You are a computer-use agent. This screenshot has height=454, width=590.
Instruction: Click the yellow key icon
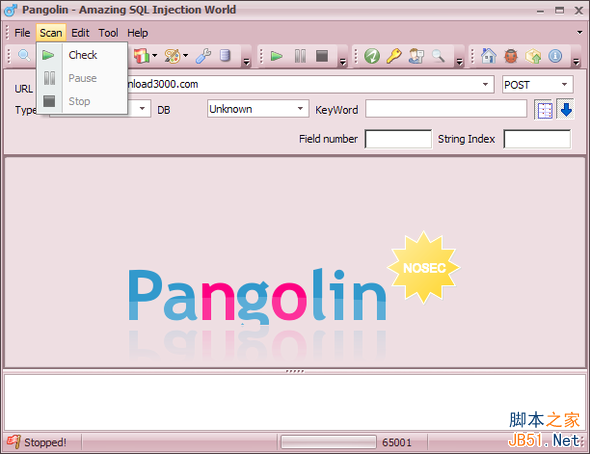point(394,56)
